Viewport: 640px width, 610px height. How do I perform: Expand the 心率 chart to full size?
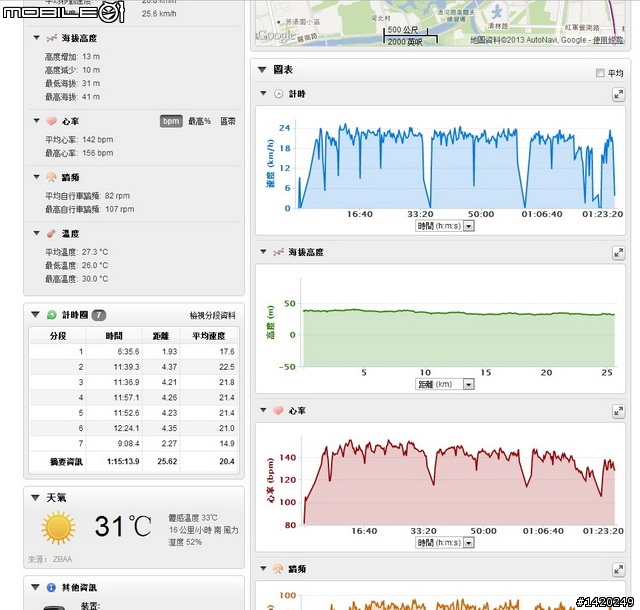click(x=619, y=412)
